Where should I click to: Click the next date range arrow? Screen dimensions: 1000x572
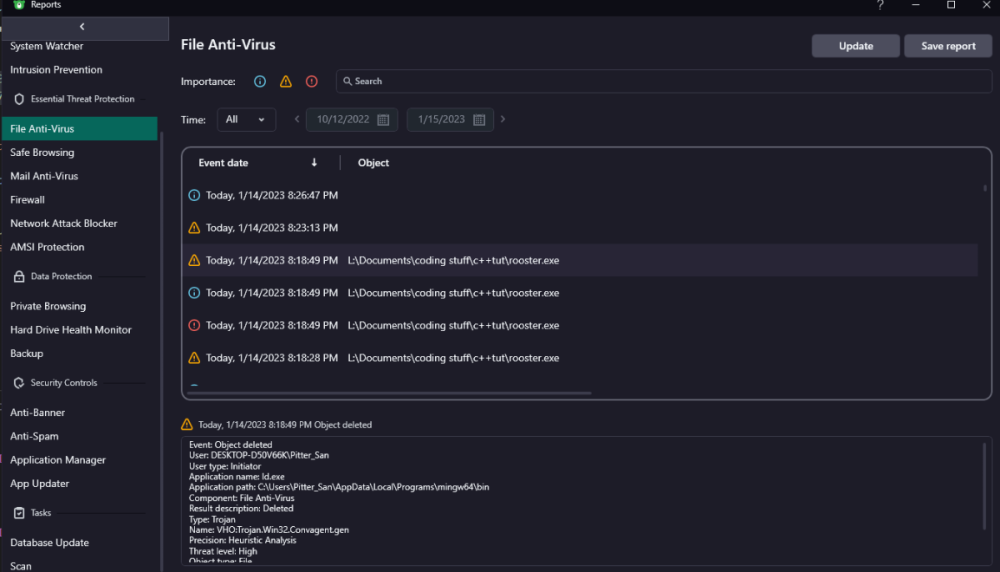point(503,120)
